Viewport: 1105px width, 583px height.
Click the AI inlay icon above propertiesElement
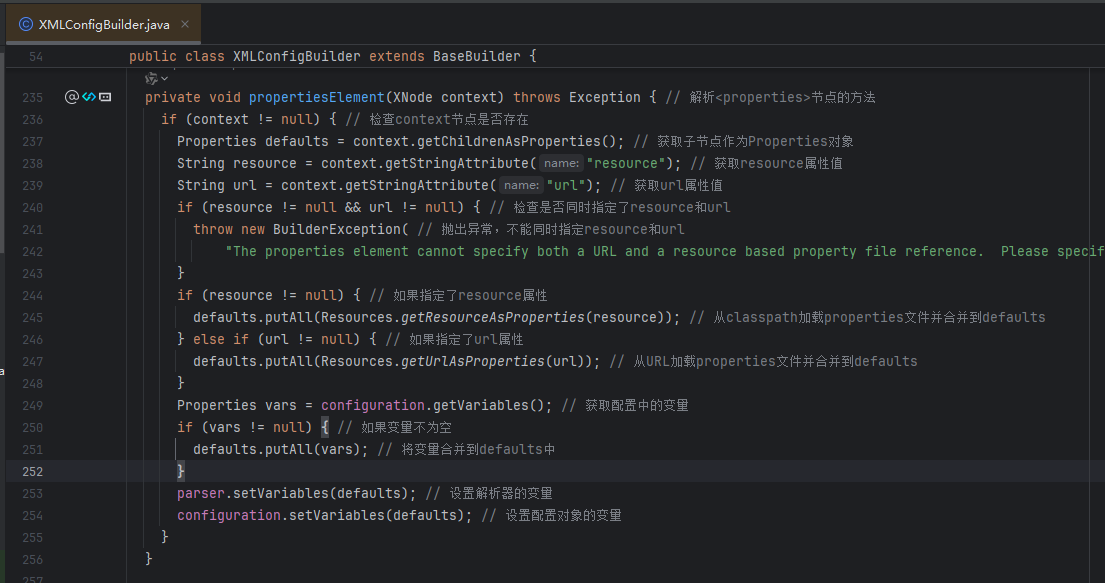pos(152,78)
